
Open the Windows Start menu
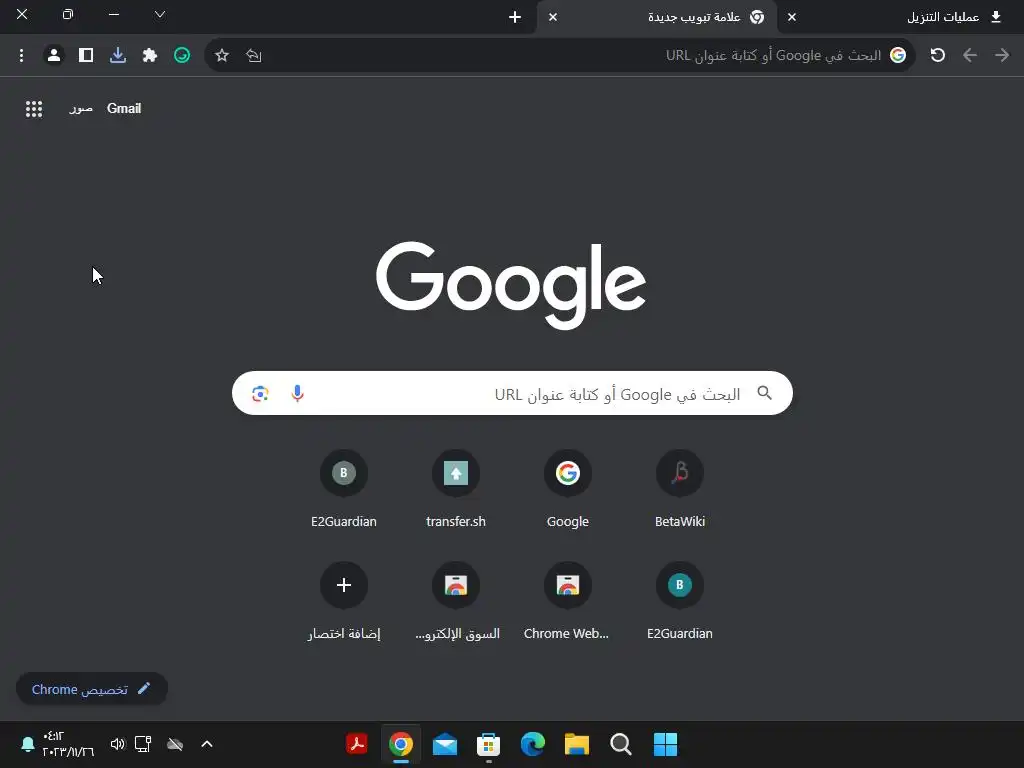click(x=665, y=744)
